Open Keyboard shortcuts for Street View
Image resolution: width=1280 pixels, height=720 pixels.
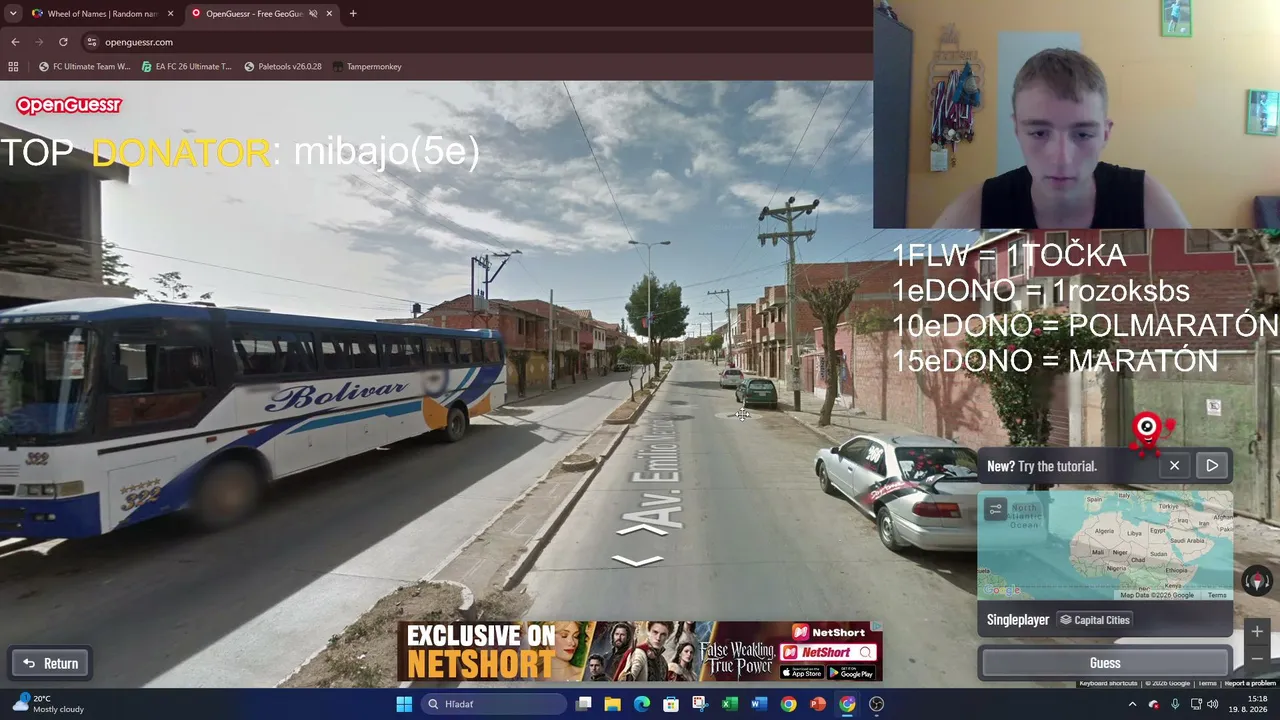[x=1108, y=684]
